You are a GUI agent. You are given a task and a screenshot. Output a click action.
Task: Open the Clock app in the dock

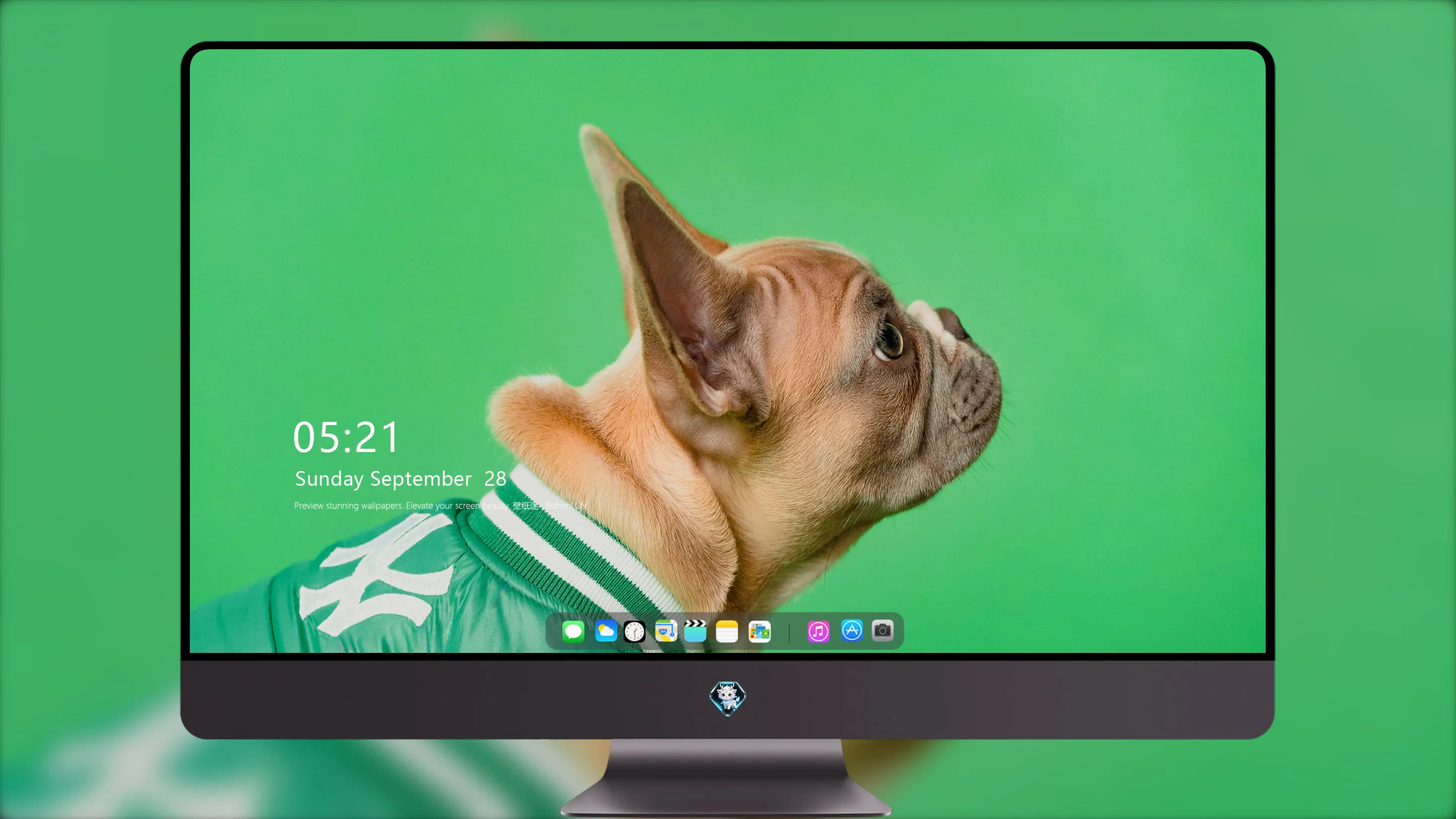click(x=634, y=631)
